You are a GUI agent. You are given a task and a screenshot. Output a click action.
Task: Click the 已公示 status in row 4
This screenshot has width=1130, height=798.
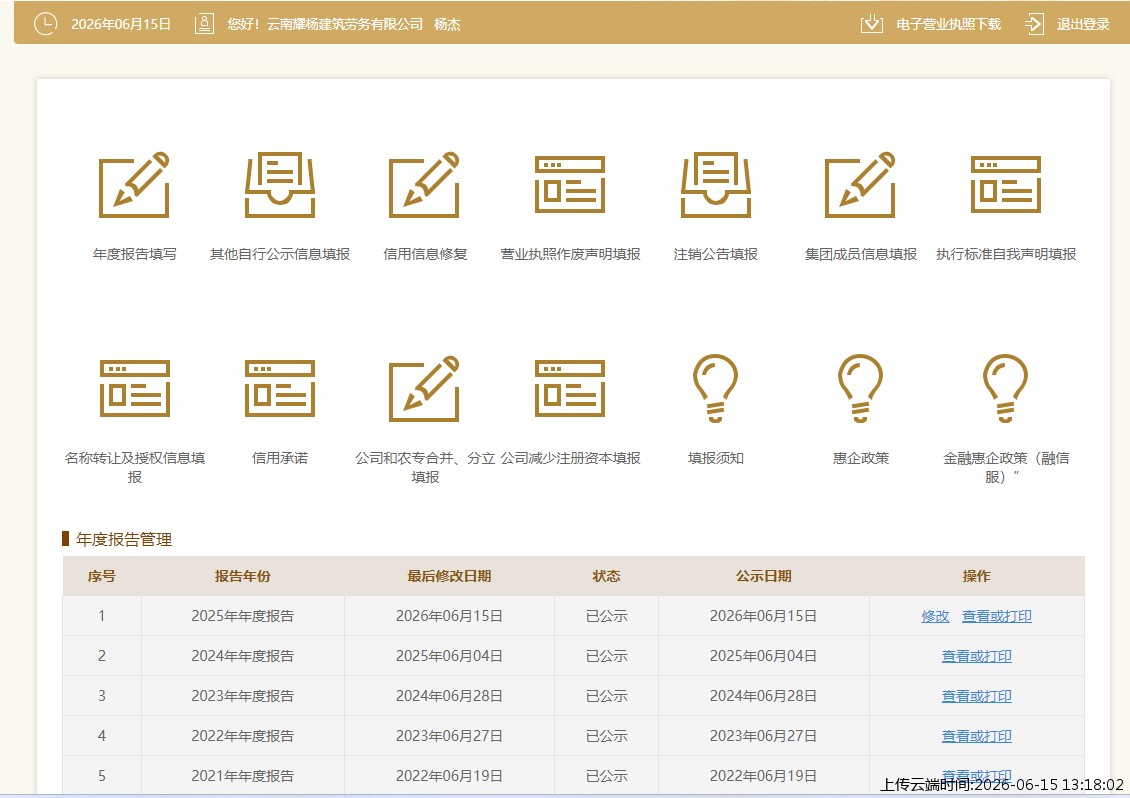point(606,736)
